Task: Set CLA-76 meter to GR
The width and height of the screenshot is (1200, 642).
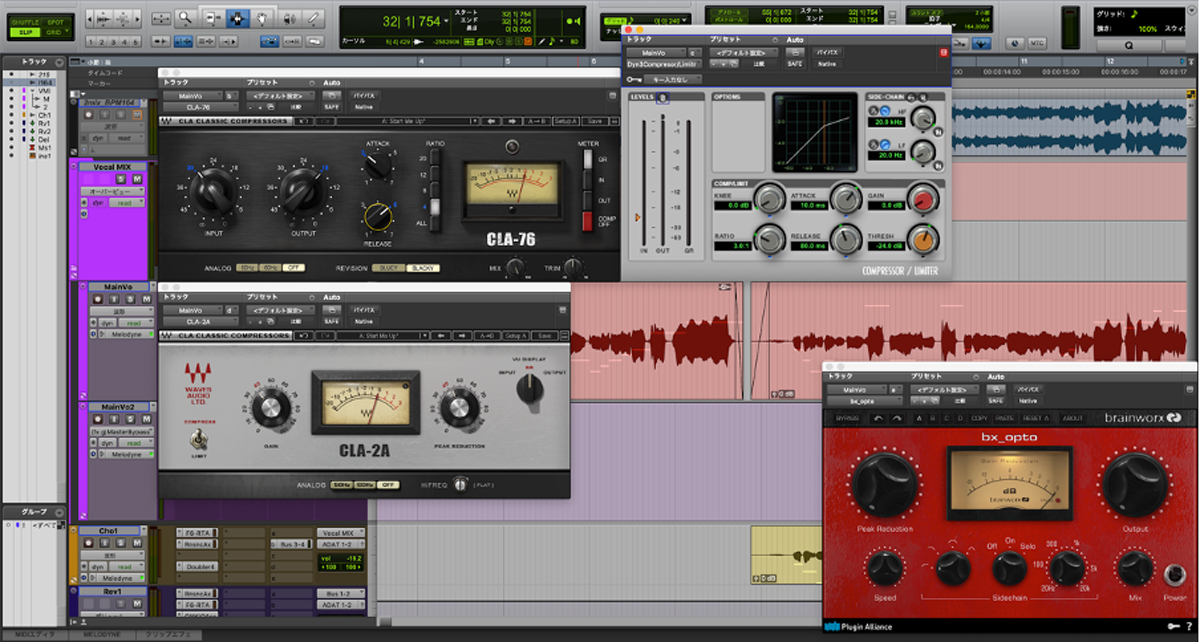Action: 588,160
